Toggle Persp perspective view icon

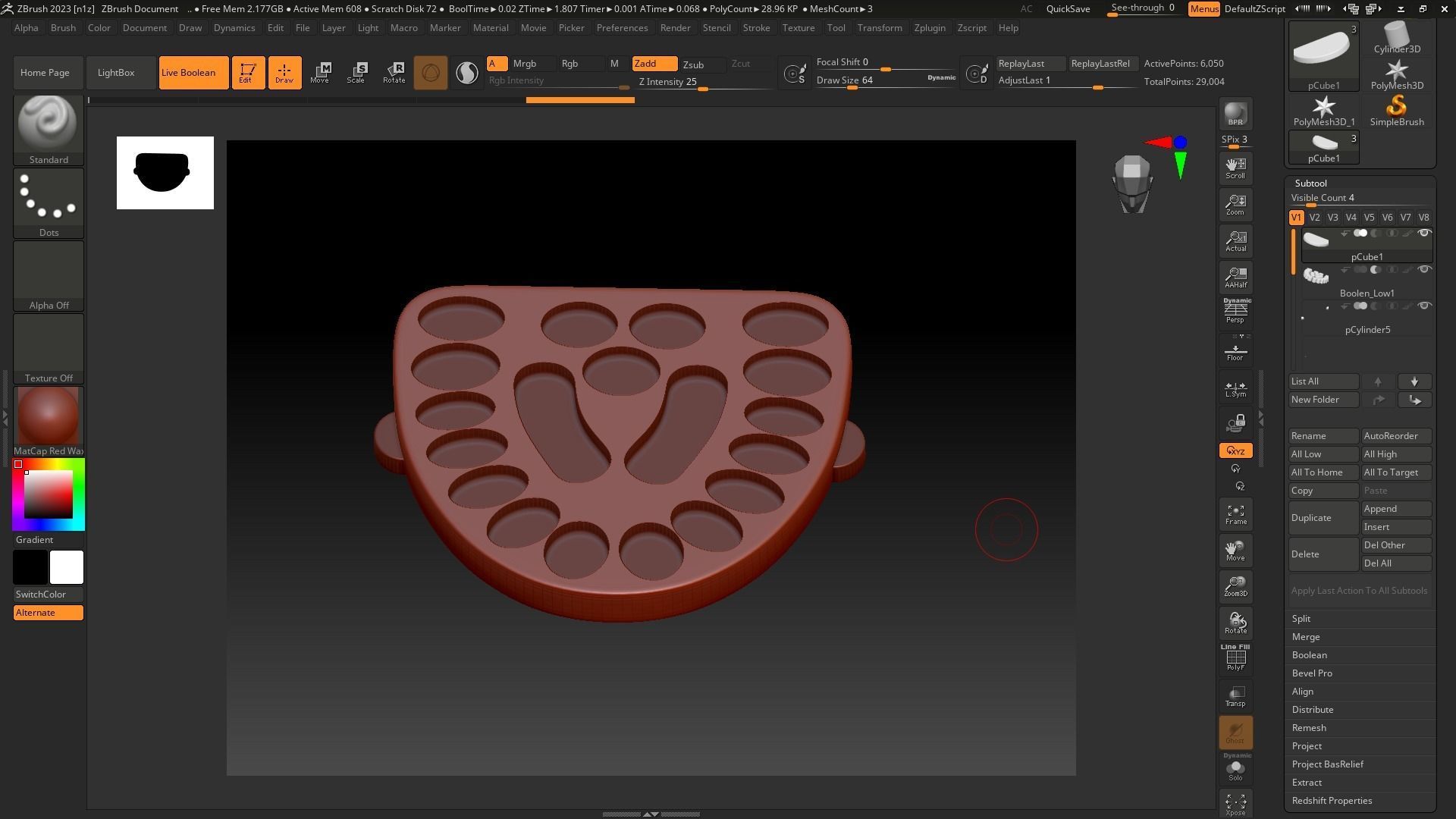(x=1235, y=311)
